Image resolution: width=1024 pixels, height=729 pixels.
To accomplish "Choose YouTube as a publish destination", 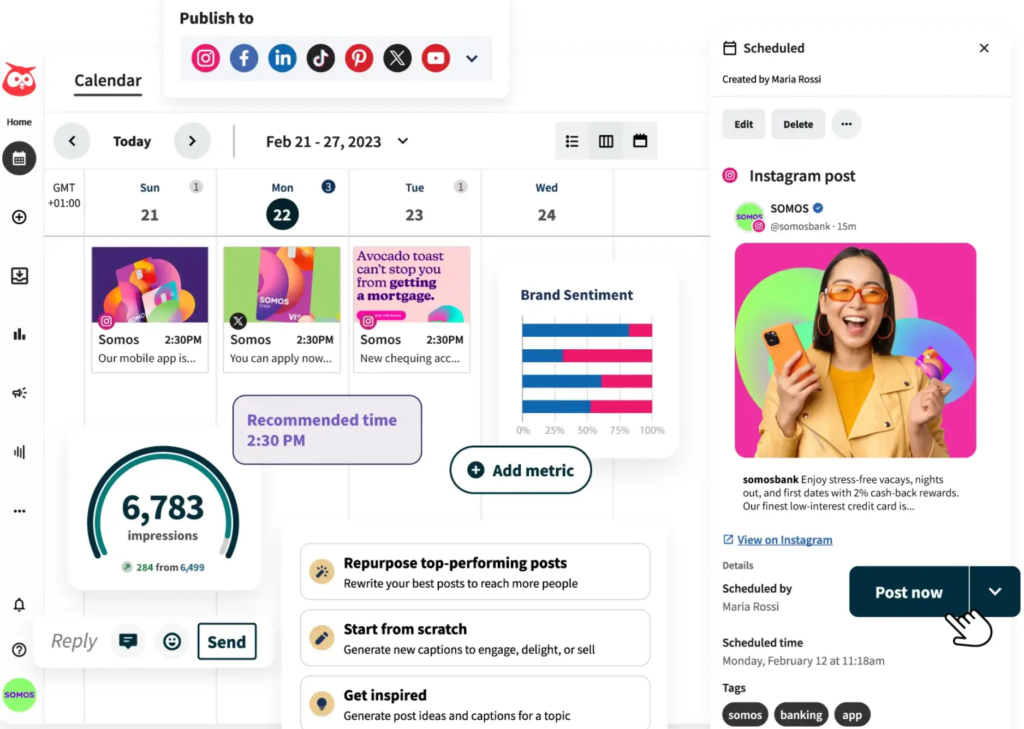I will tap(435, 58).
